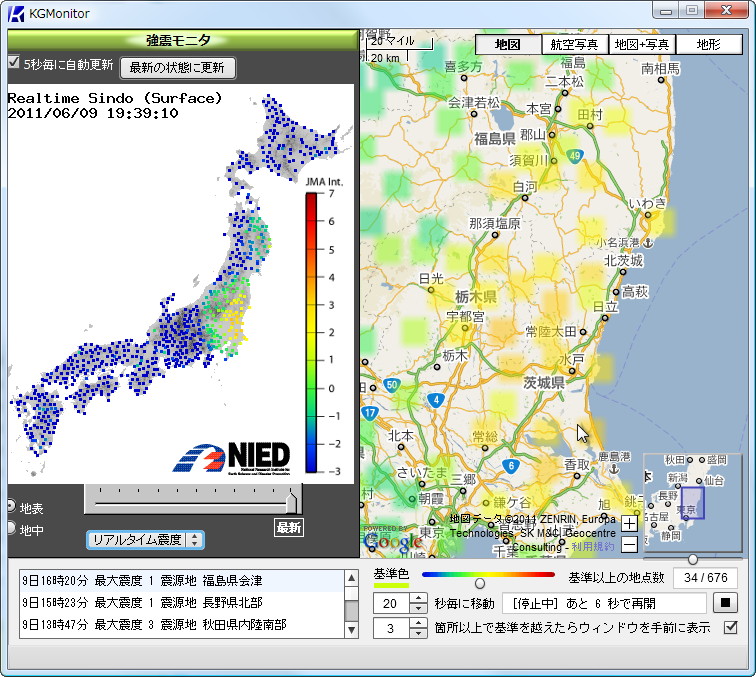The height and width of the screenshot is (677, 756).
Task: Decrease the 3 locations spinner
Action: (x=418, y=633)
